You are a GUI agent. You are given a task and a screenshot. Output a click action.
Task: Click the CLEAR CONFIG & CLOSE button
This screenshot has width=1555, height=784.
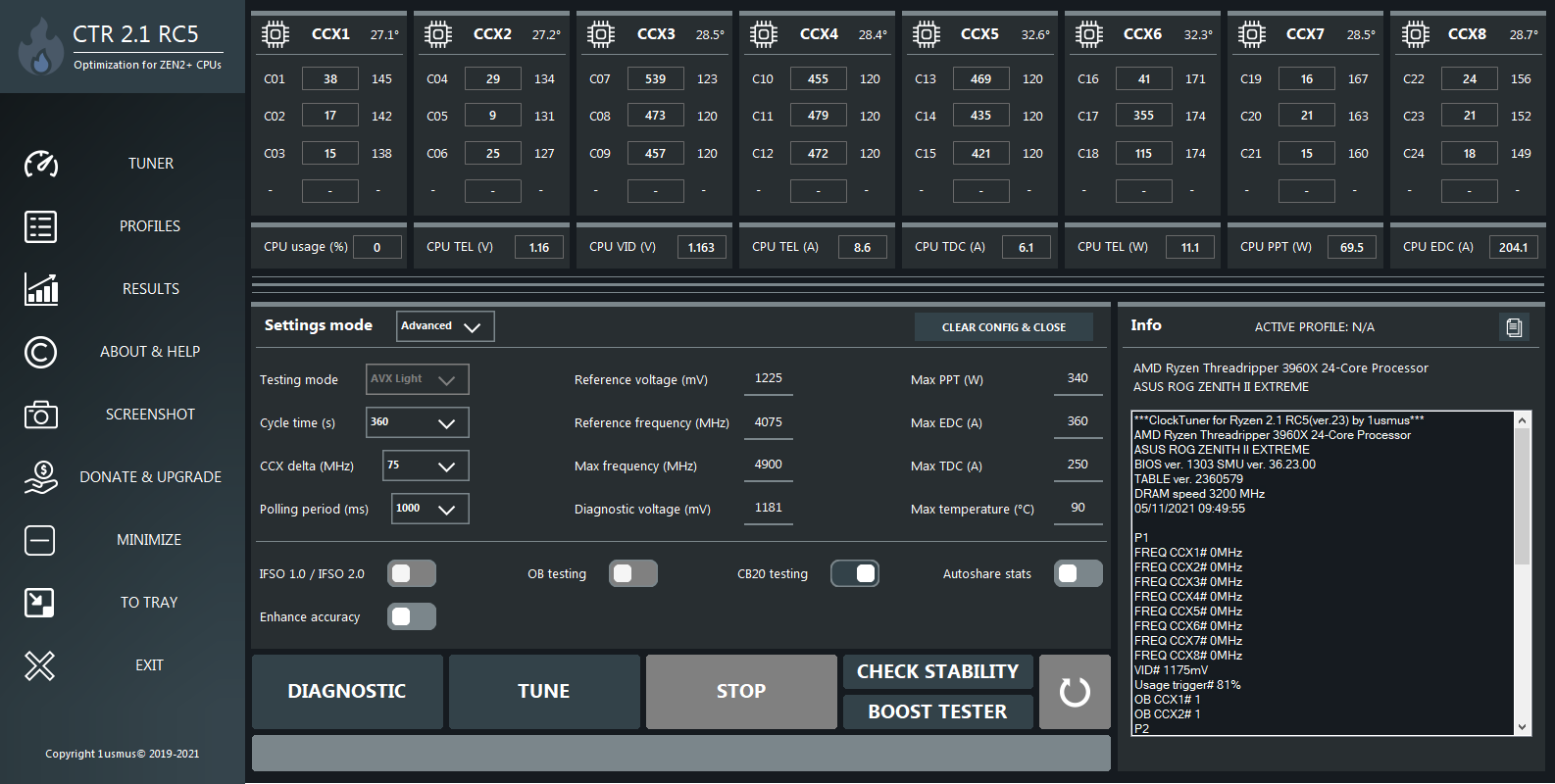(x=1004, y=327)
